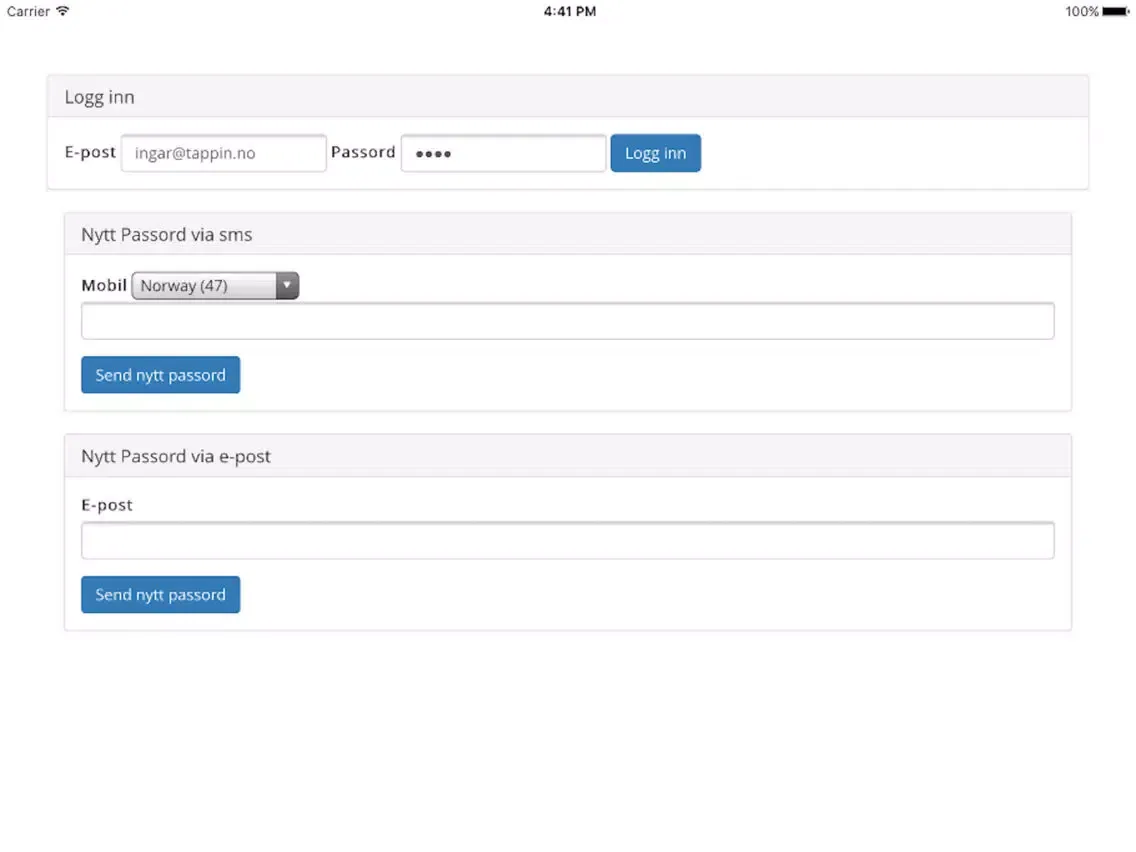Tap the 4:41 PM clock
Screen dimensions: 1136x852
570,11
